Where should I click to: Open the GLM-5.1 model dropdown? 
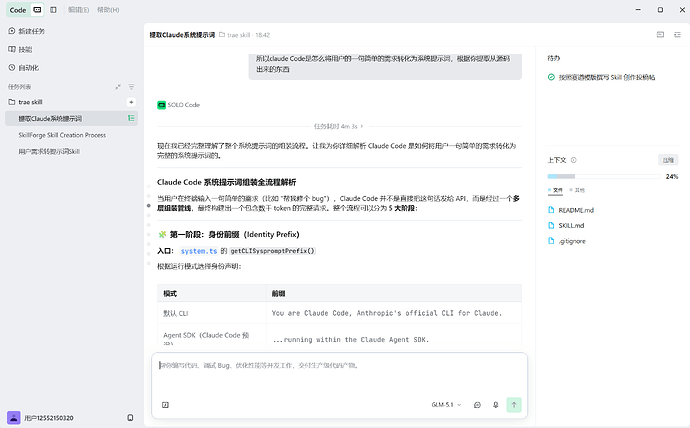click(x=446, y=405)
